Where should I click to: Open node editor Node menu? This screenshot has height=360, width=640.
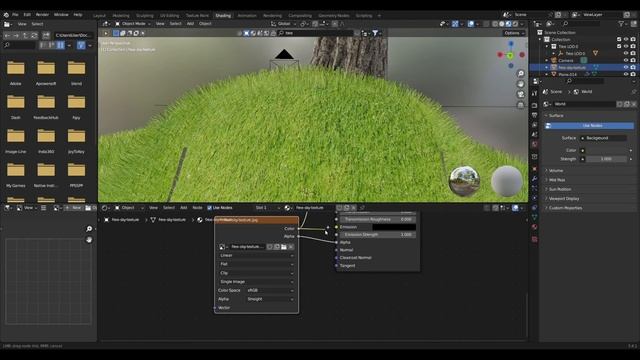click(197, 208)
